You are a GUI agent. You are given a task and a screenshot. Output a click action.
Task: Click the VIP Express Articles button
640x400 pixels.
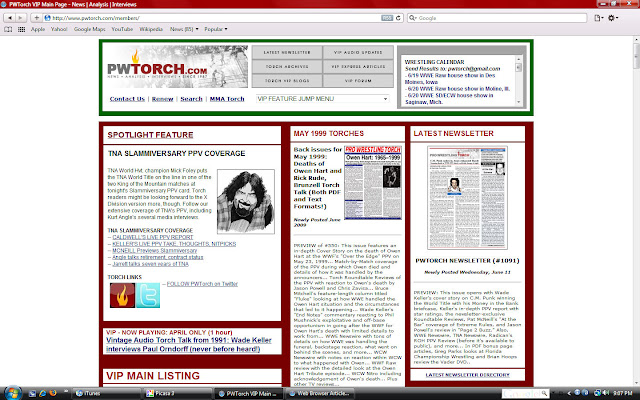(358, 67)
